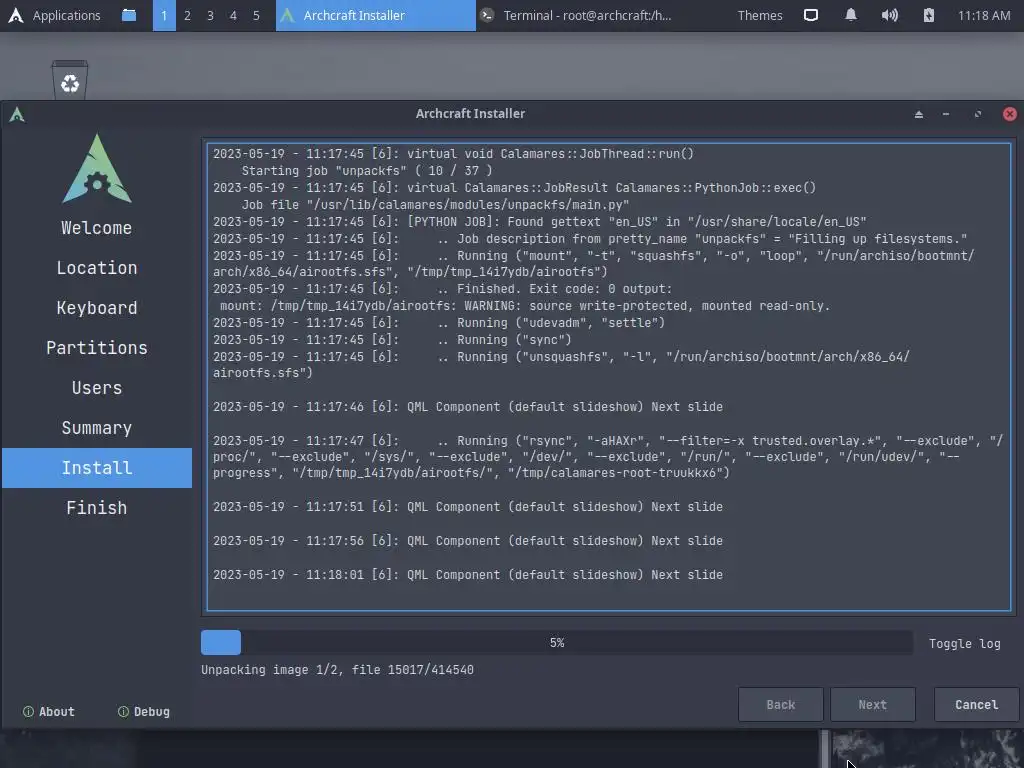Viewport: 1024px width, 768px height.
Task: Select the Location step
Action: point(97,268)
